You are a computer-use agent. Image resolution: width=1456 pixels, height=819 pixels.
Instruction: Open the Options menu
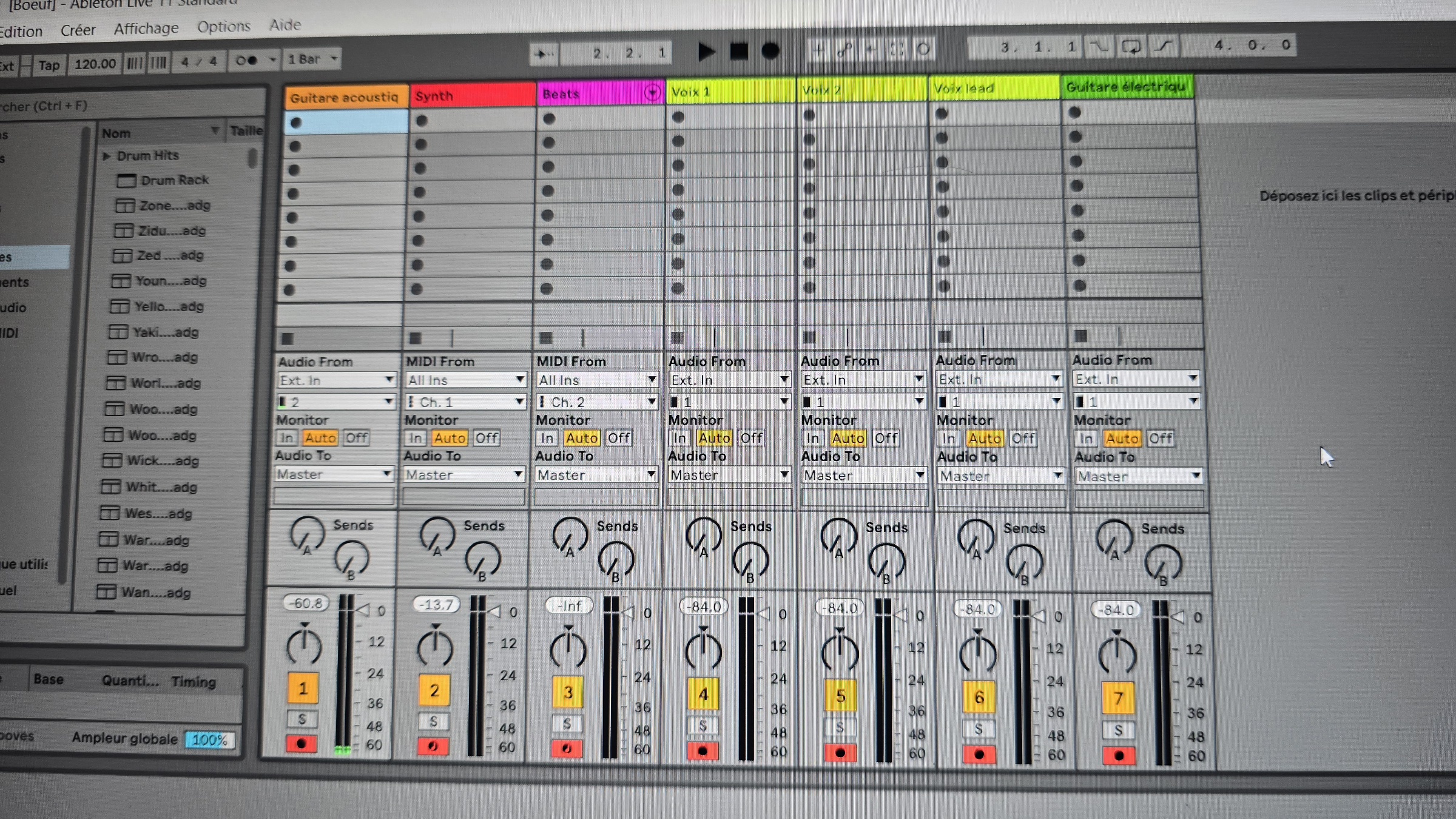(223, 27)
